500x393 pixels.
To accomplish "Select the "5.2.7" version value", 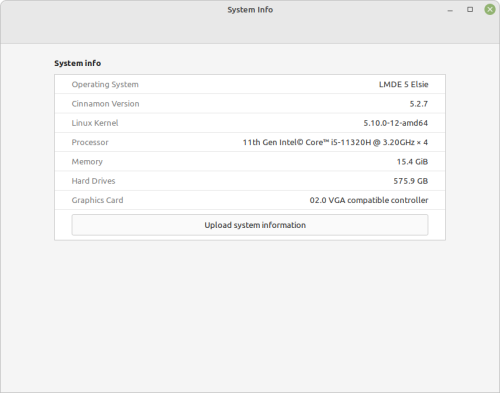I will [419, 104].
